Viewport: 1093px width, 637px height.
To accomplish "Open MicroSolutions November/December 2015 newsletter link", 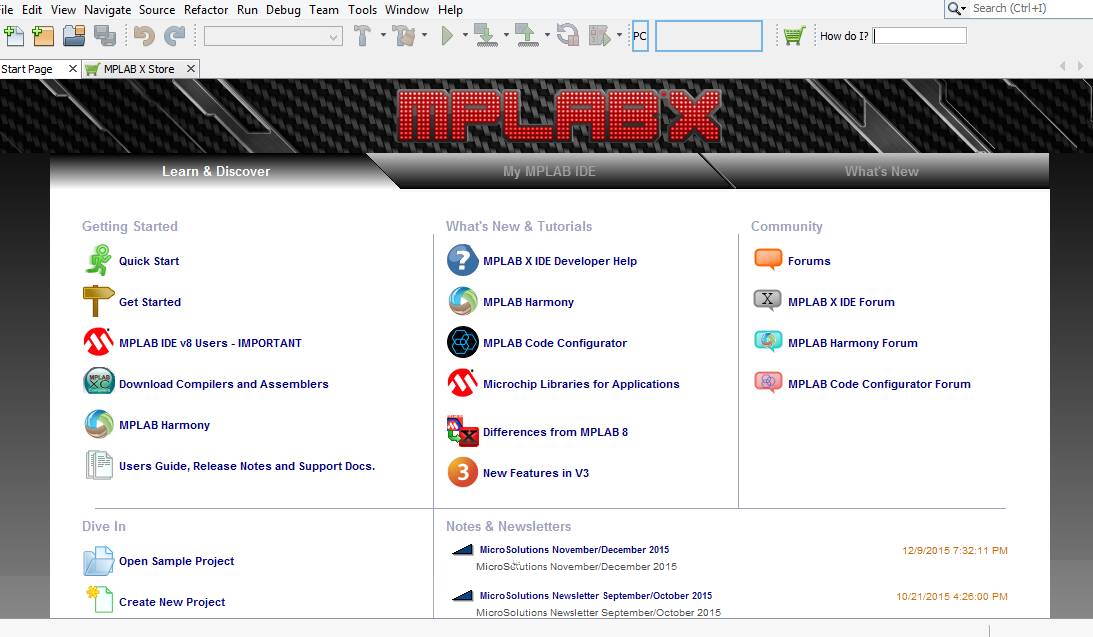I will 574,550.
